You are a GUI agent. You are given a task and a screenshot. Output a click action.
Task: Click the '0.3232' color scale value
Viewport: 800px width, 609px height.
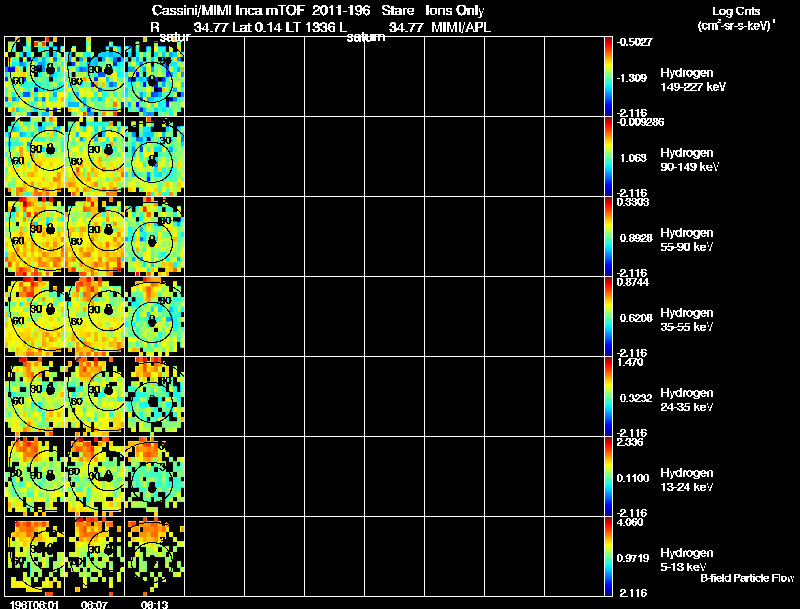636,398
